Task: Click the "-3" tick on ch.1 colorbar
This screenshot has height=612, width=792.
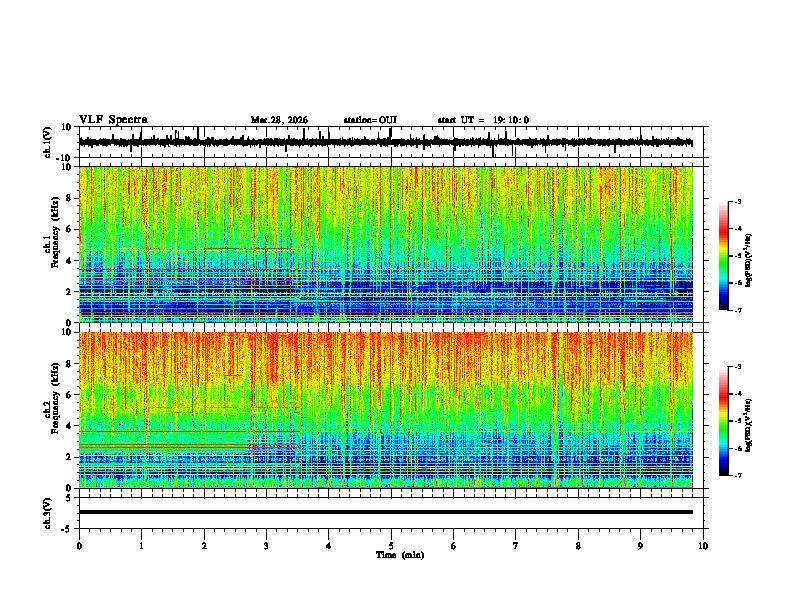Action: [x=738, y=201]
